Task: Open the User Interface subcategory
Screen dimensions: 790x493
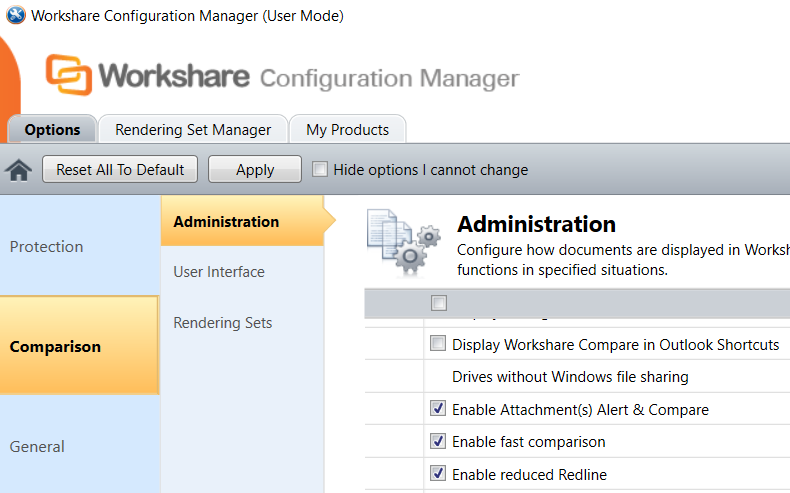Action: coord(242,271)
